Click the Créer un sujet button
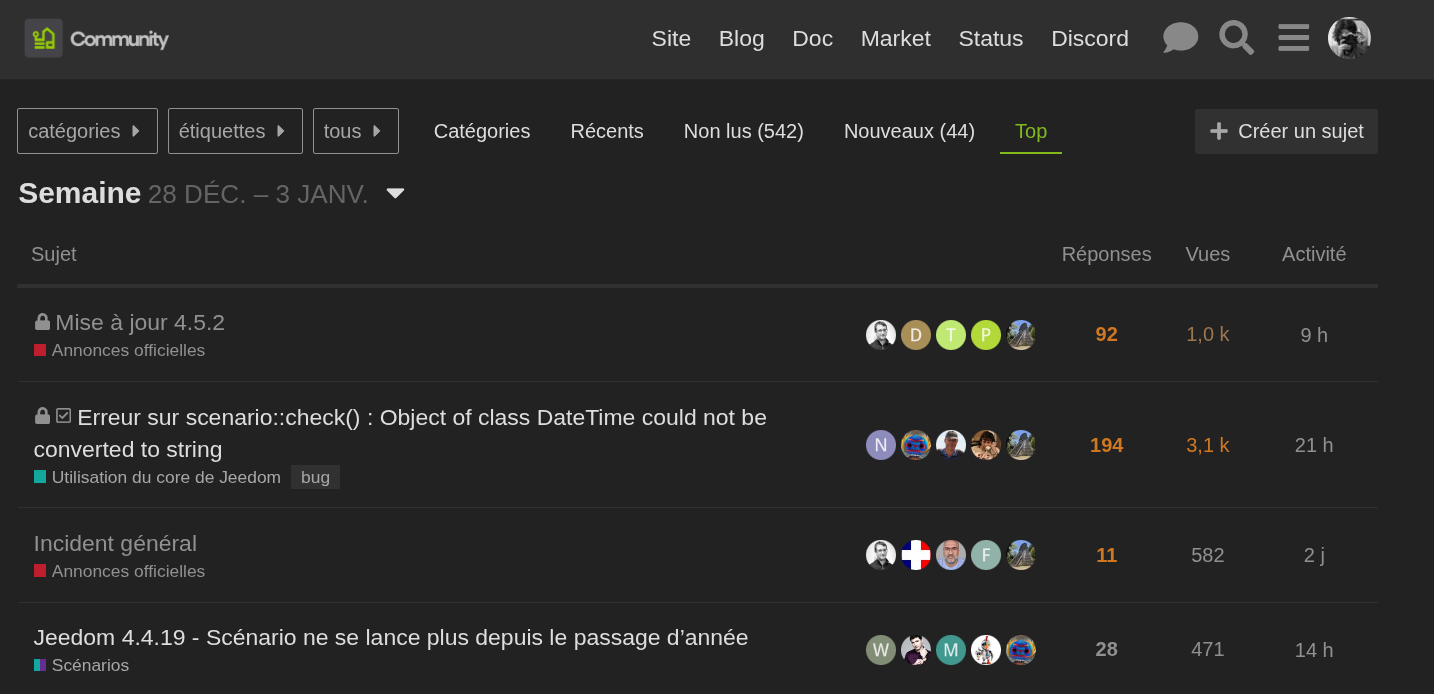 click(1285, 131)
